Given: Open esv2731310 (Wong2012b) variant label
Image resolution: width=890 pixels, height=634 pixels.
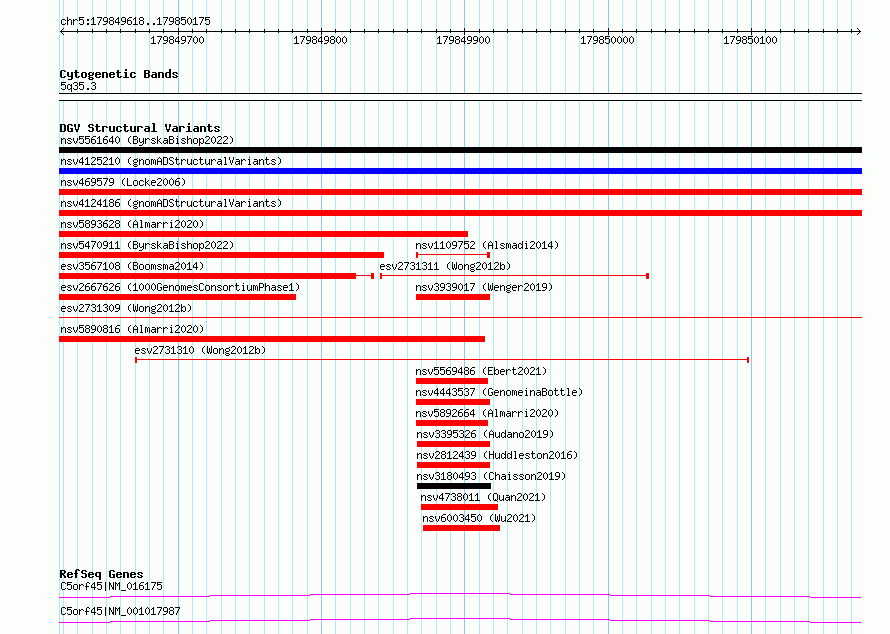Looking at the screenshot, I should click(200, 350).
